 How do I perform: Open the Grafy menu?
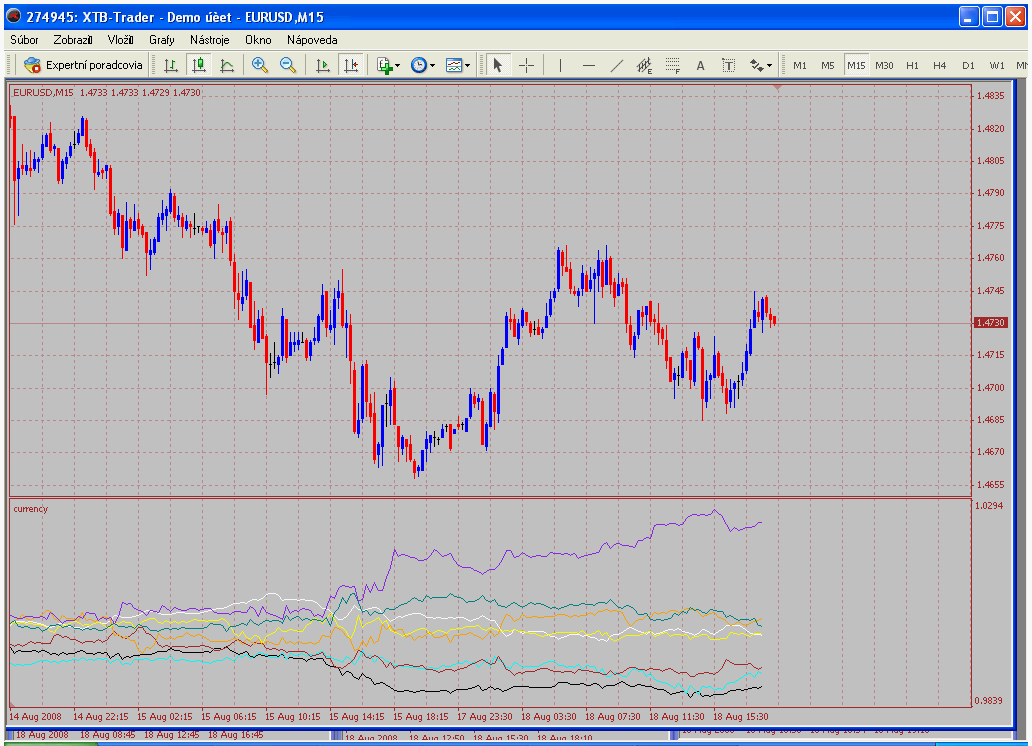pos(162,40)
